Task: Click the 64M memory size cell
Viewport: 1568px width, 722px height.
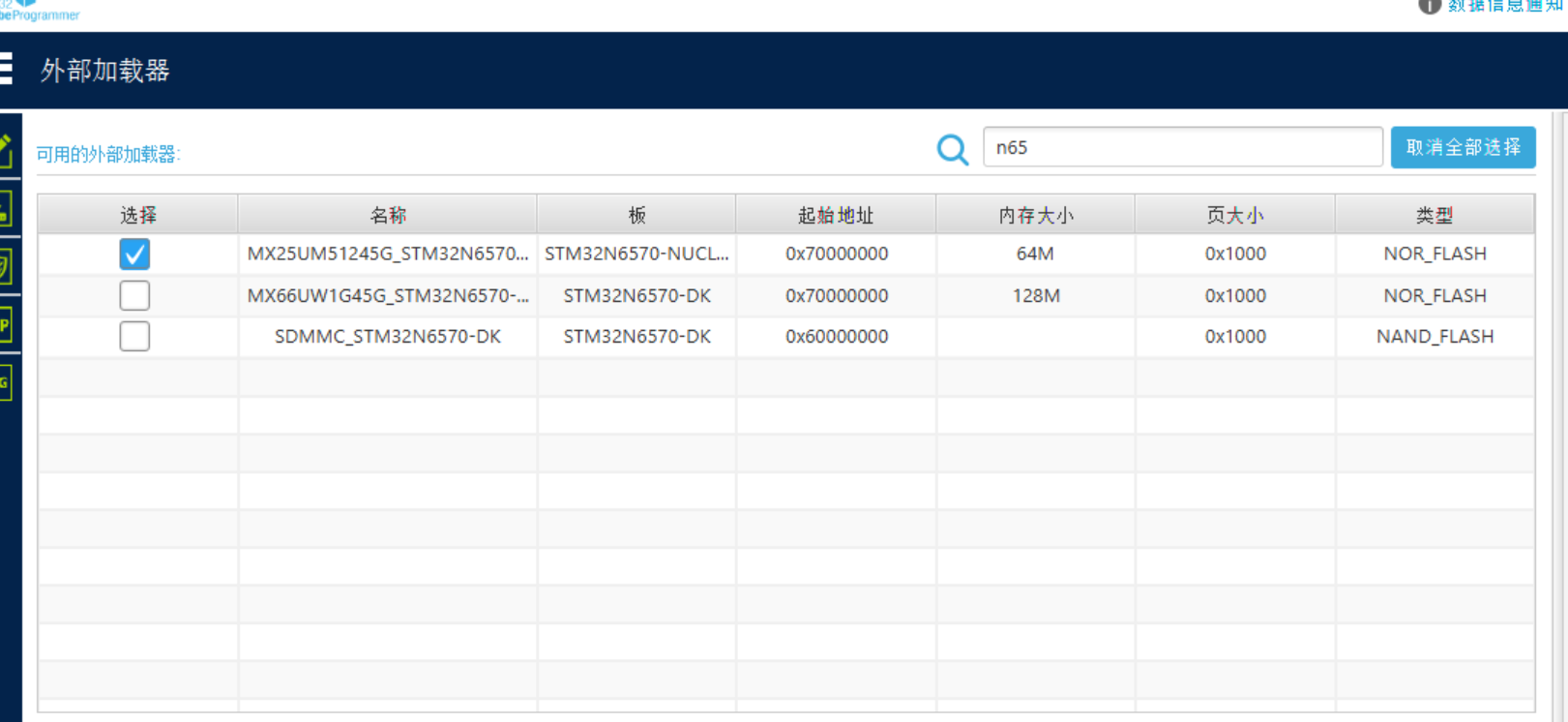Action: pyautogui.click(x=1035, y=254)
